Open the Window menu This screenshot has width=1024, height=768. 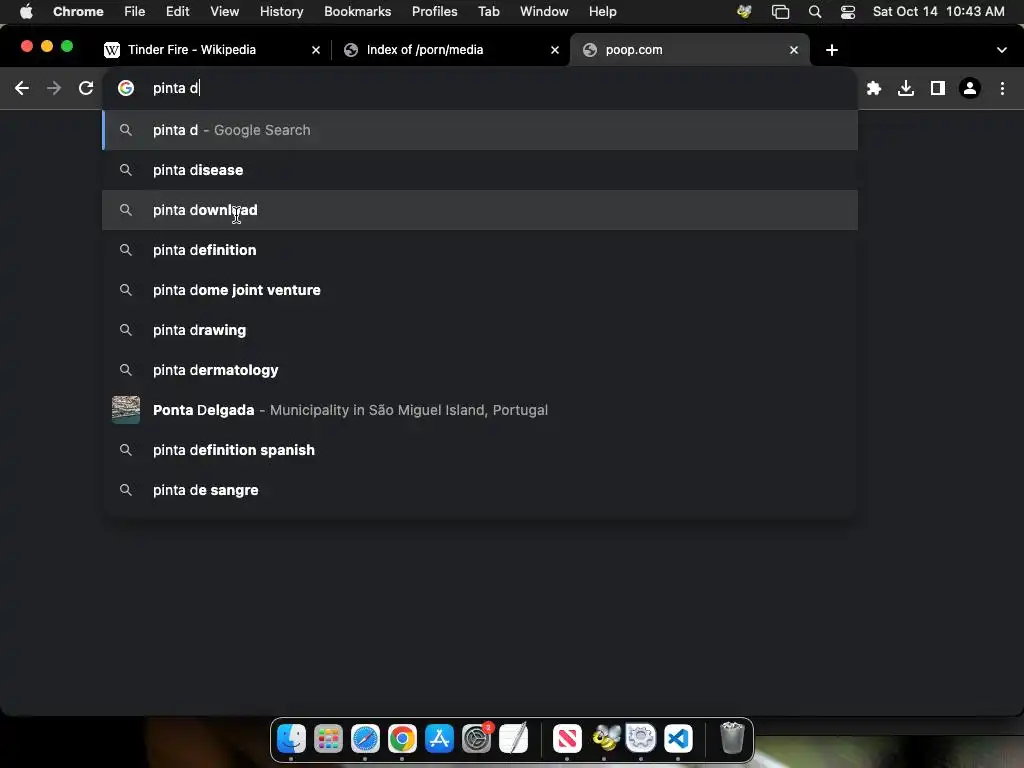tap(544, 12)
